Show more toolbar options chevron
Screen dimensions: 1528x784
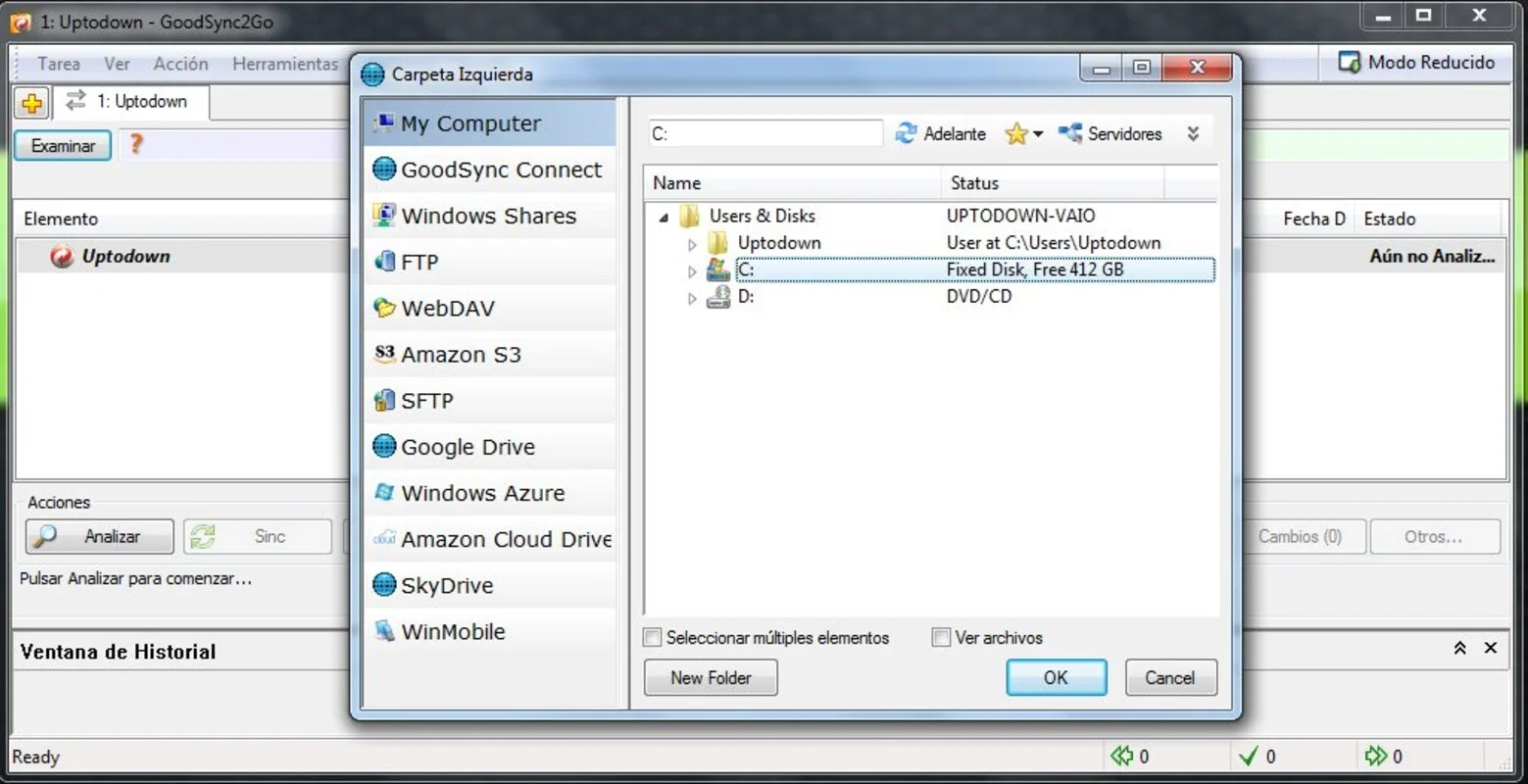tap(1193, 133)
